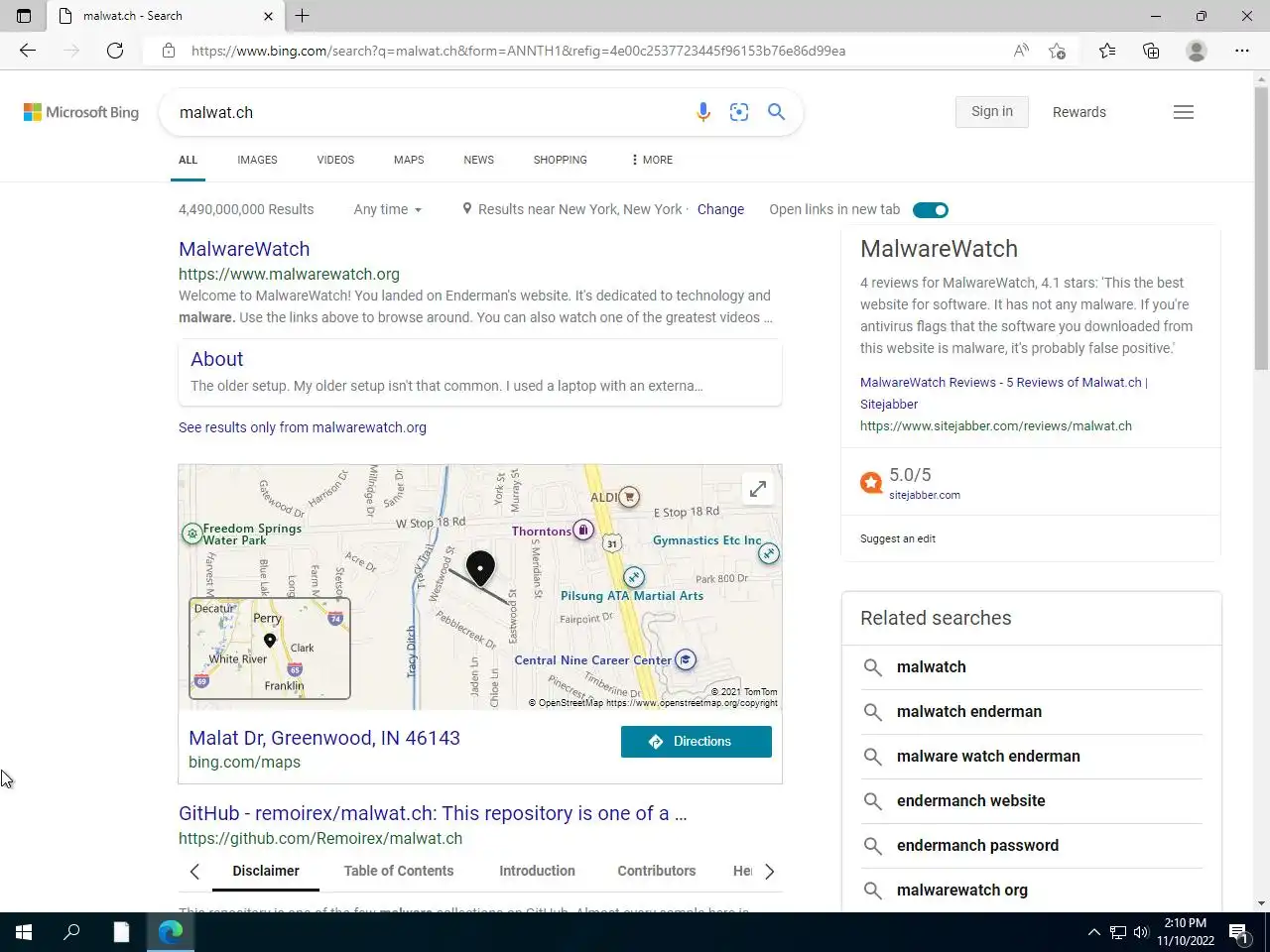Select the Introduction result tab

pyautogui.click(x=537, y=871)
